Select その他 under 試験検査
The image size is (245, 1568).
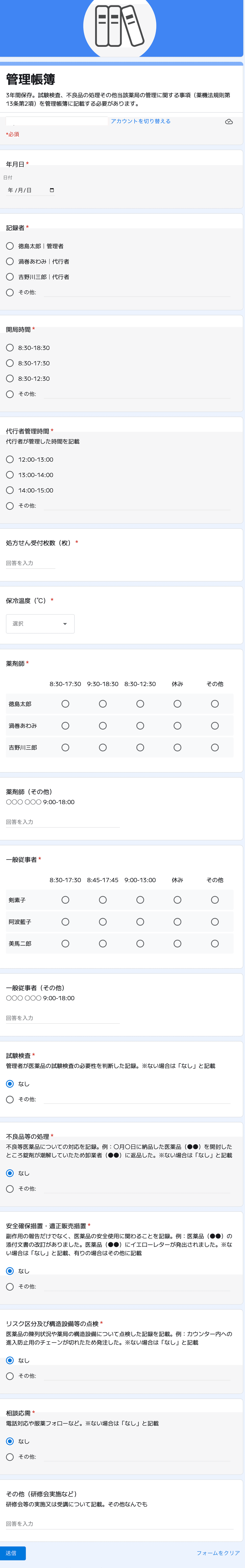click(10, 1099)
